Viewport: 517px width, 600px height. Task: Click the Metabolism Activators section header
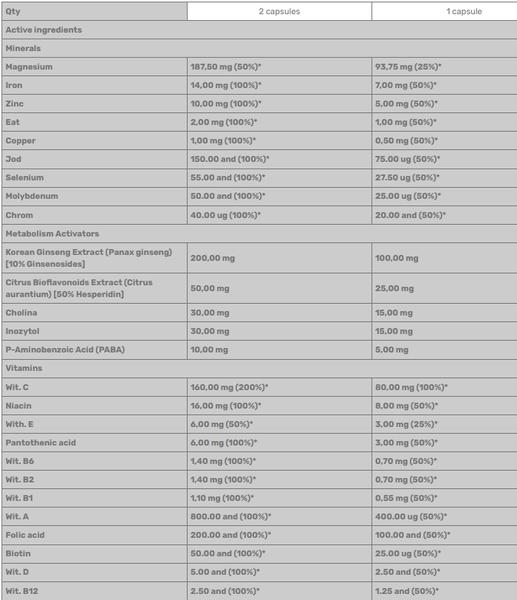pyautogui.click(x=259, y=234)
